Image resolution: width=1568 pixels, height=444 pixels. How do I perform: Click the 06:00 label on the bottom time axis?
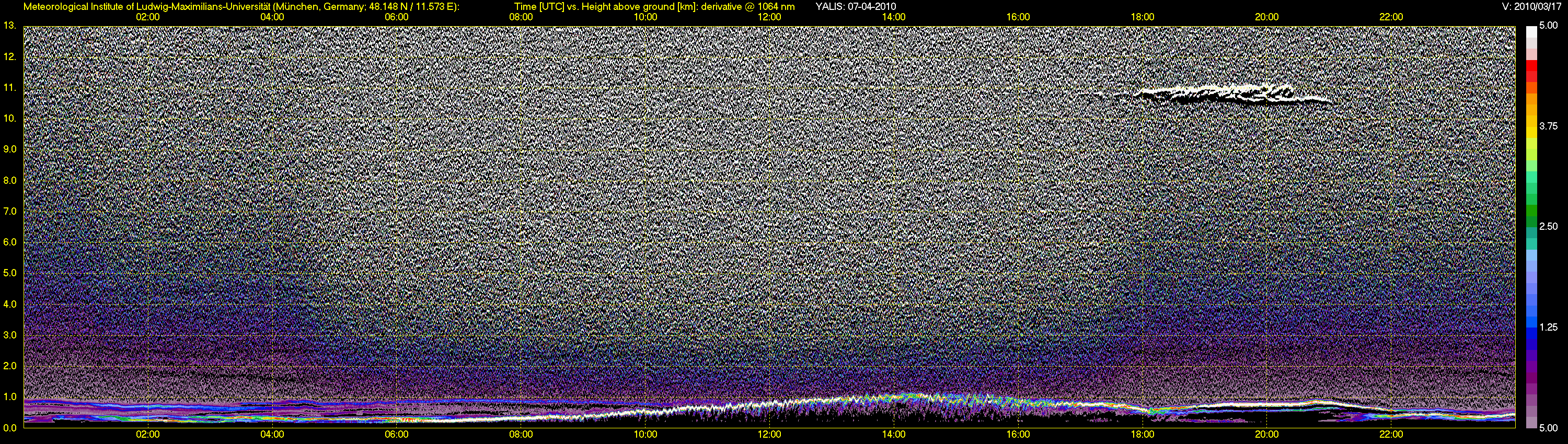pyautogui.click(x=396, y=435)
